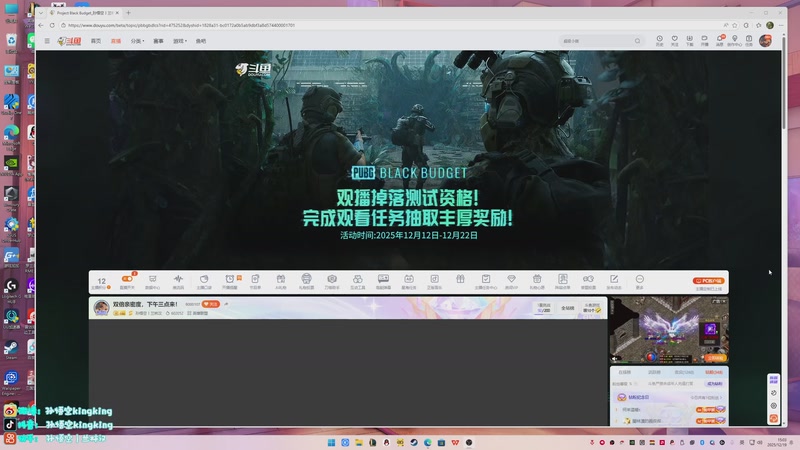Image resolution: width=800 pixels, height=450 pixels.
Task: Click the orange 关注 follow button
Action: [211, 304]
